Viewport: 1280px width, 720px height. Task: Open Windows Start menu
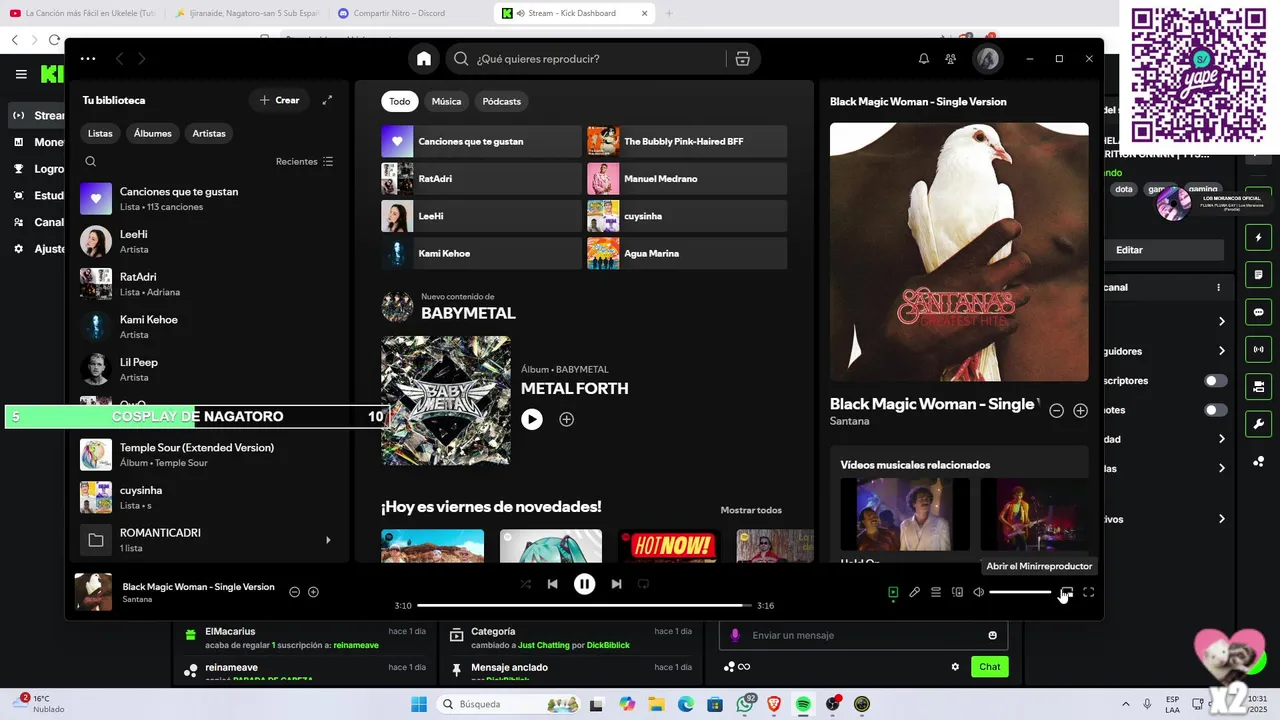(x=418, y=704)
